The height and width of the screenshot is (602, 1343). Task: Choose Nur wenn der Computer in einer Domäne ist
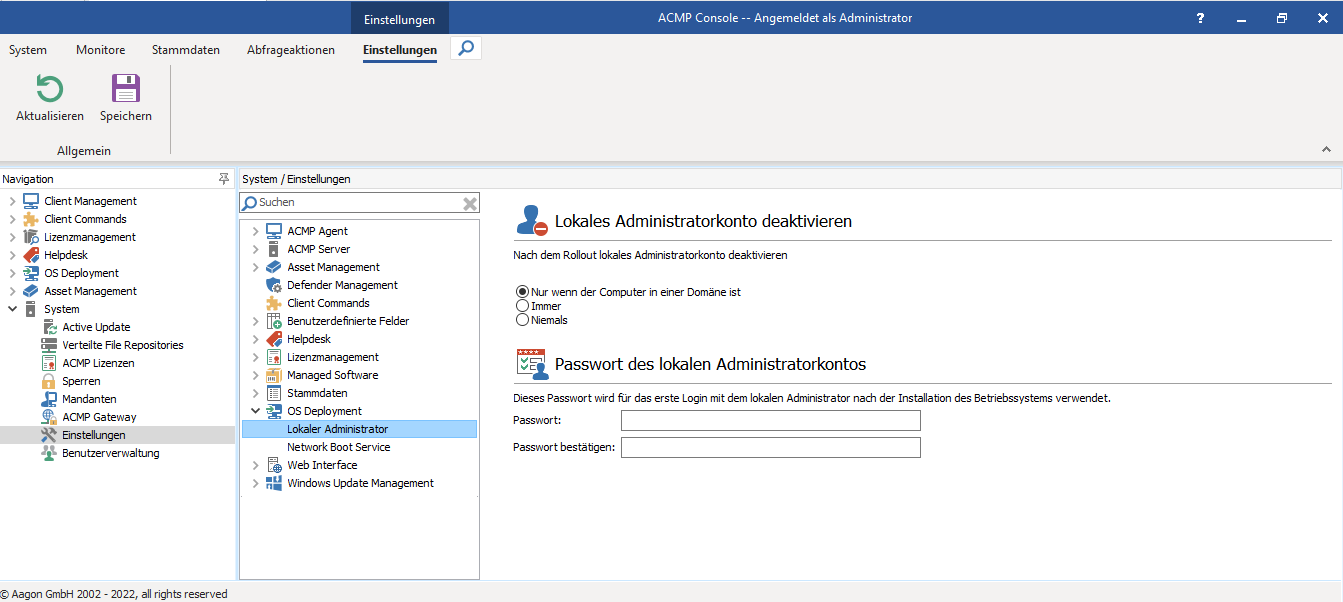[521, 290]
